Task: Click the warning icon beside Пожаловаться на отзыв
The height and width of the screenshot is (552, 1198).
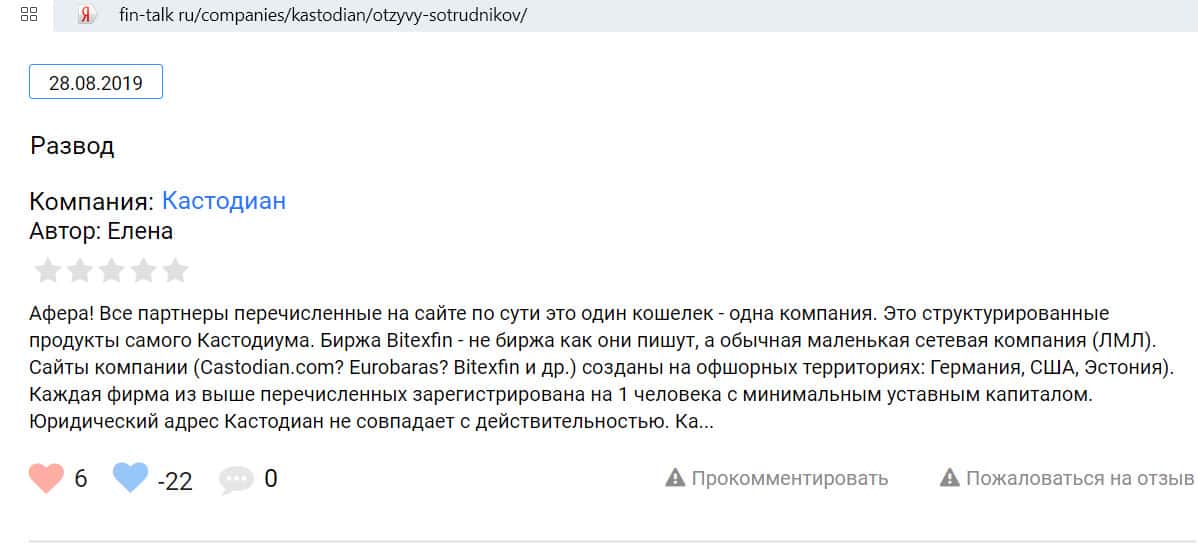Action: coord(950,478)
